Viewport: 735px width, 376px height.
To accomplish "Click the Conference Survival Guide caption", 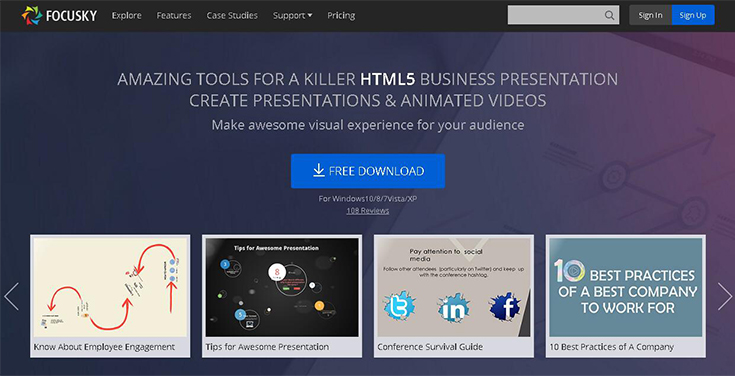I will click(x=430, y=347).
